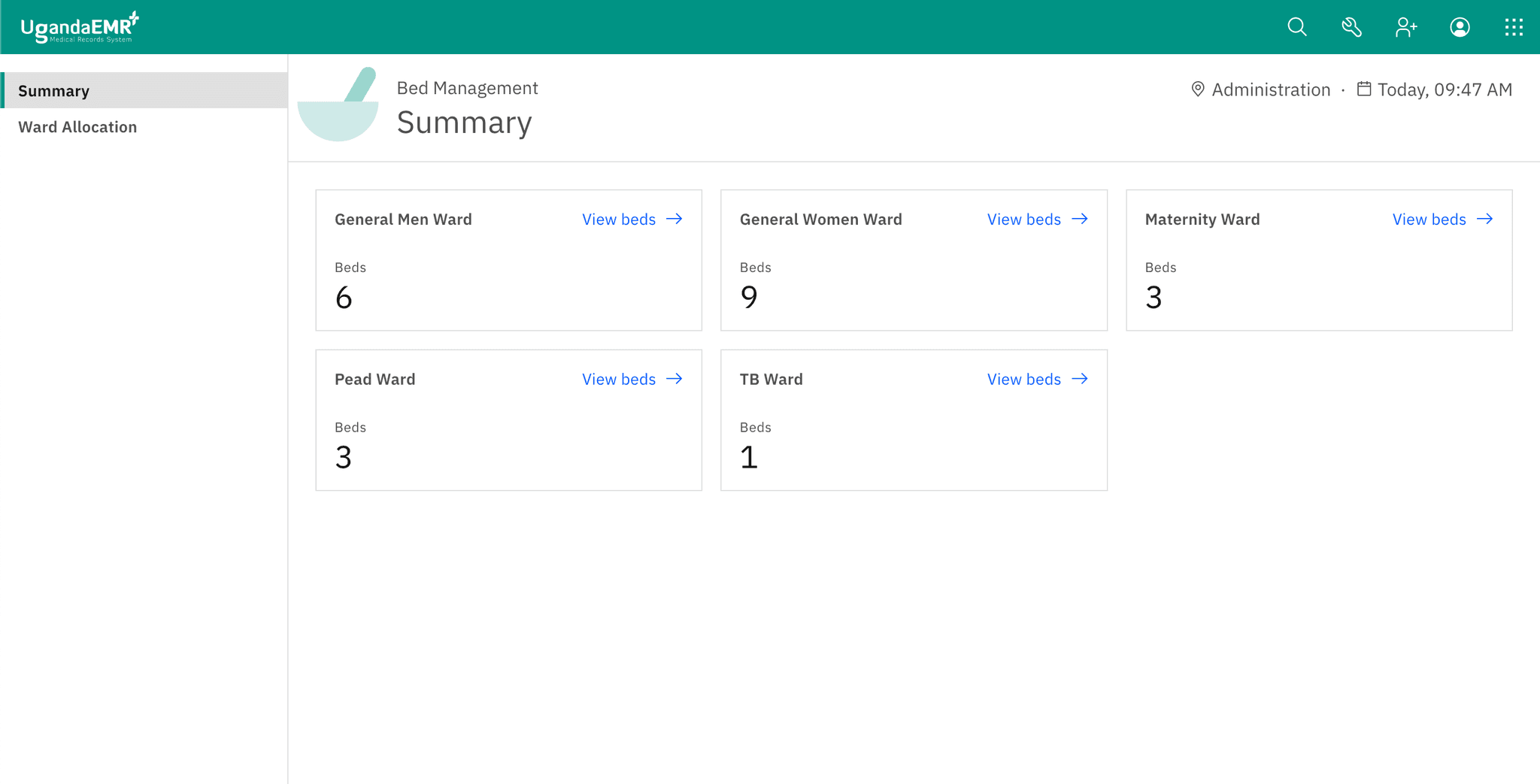Click the arrow icon in General Men Ward card
Image resolution: width=1540 pixels, height=784 pixels.
(x=675, y=219)
